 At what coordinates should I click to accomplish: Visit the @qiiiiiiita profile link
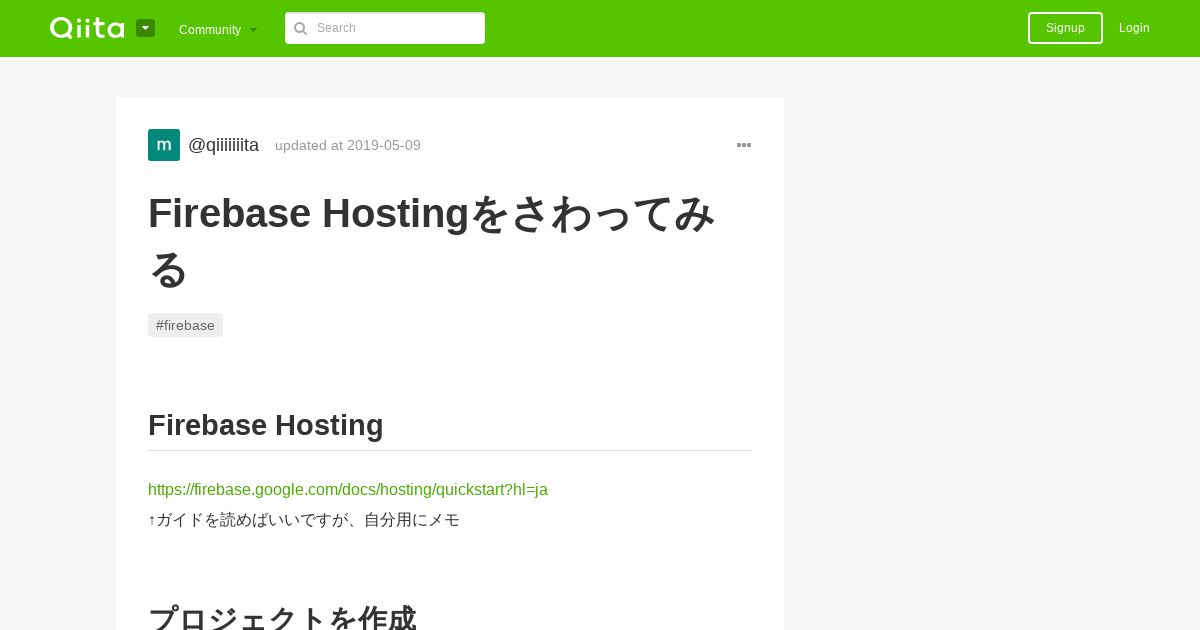coord(223,145)
